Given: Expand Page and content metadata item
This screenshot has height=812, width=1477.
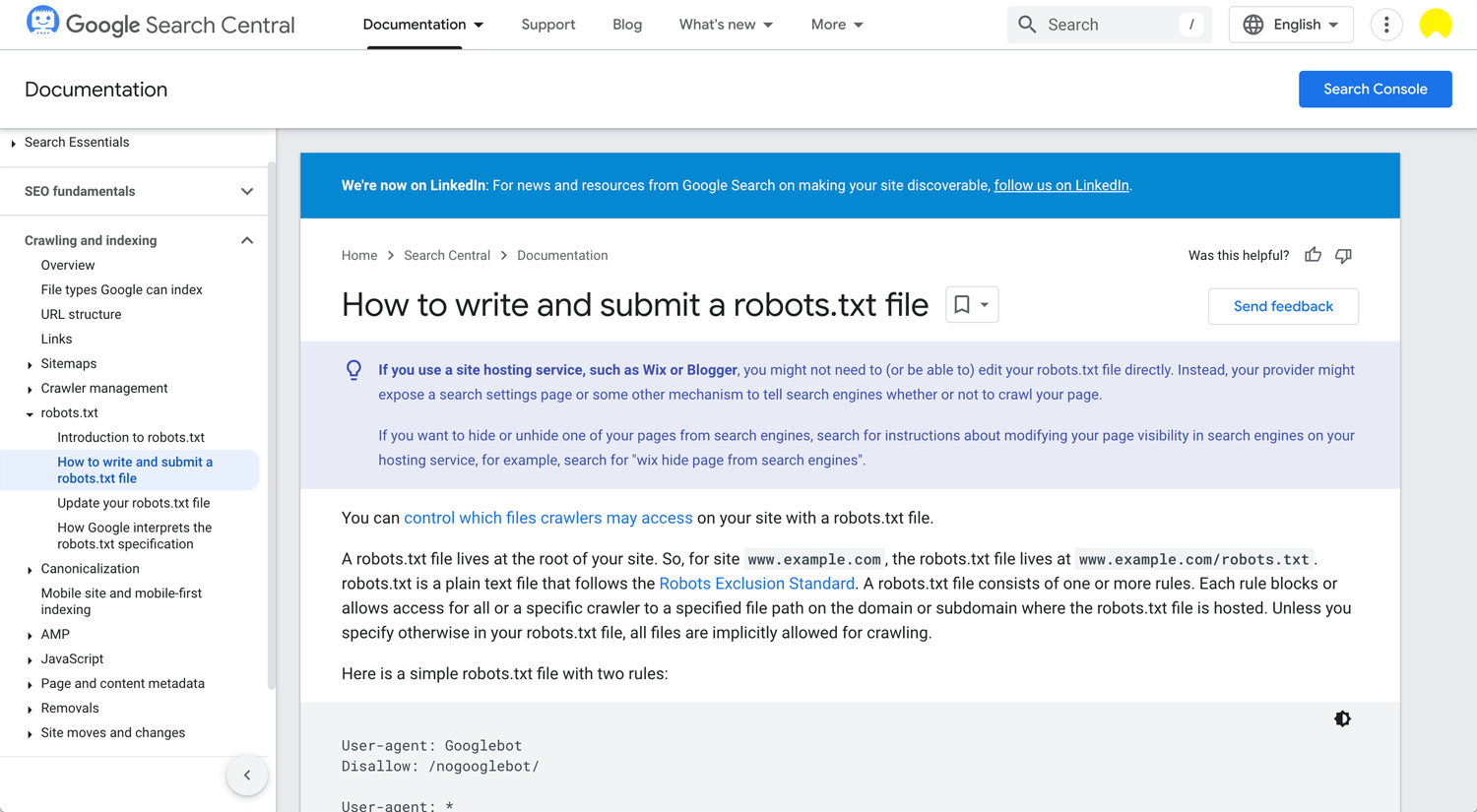Looking at the screenshot, I should tap(30, 684).
